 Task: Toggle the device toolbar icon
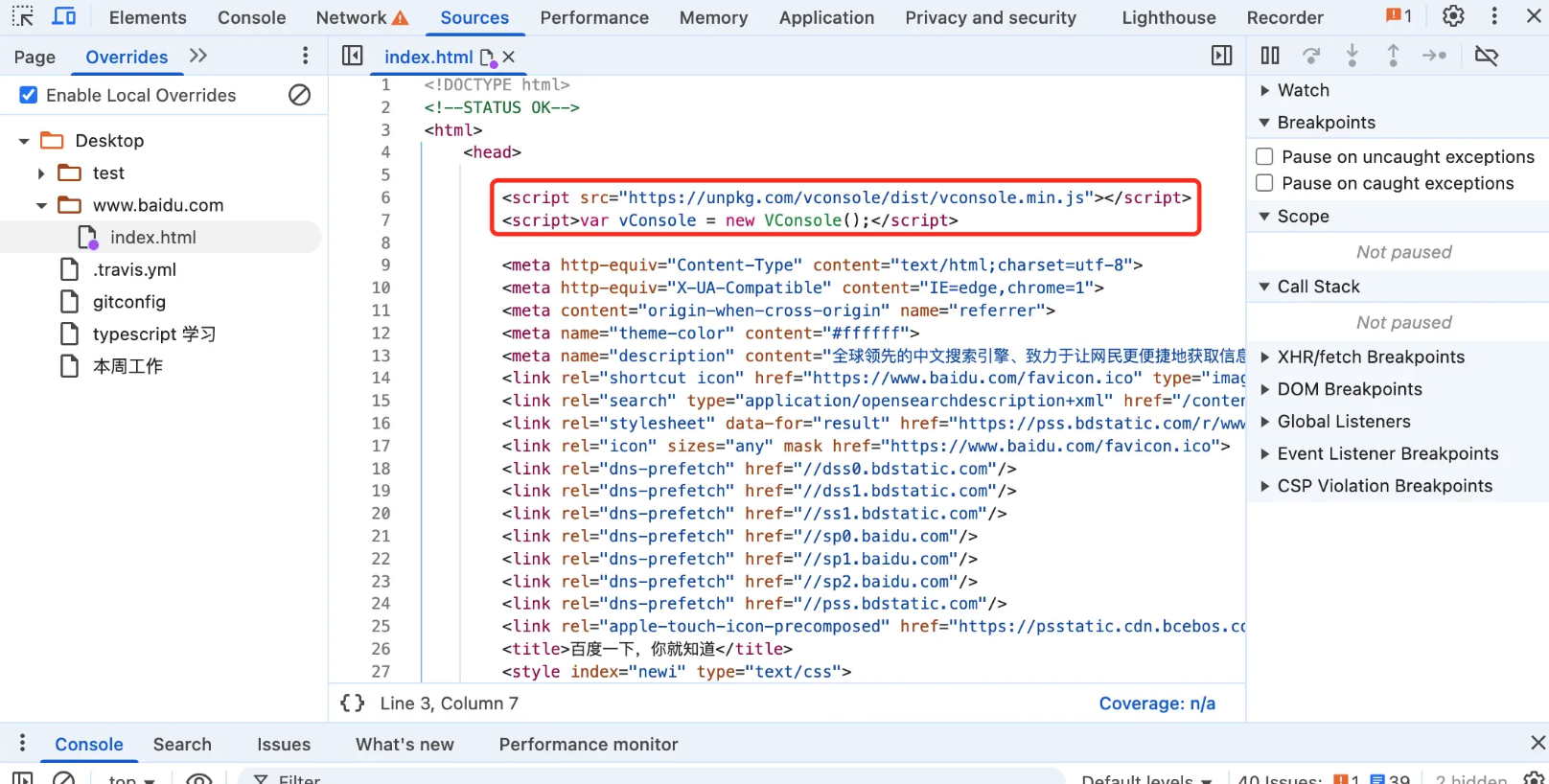tap(64, 16)
